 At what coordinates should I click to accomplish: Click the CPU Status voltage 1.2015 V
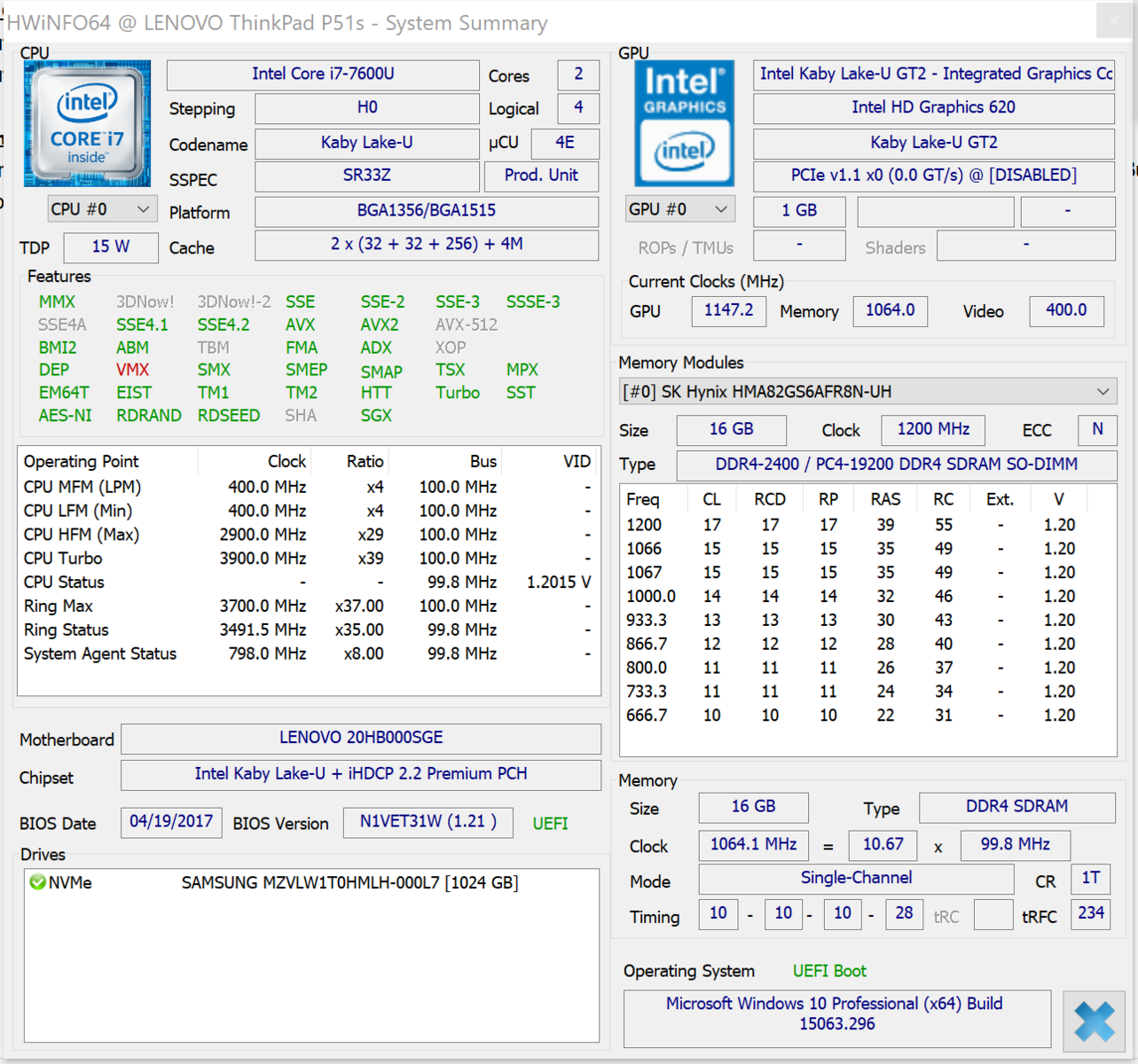[558, 583]
